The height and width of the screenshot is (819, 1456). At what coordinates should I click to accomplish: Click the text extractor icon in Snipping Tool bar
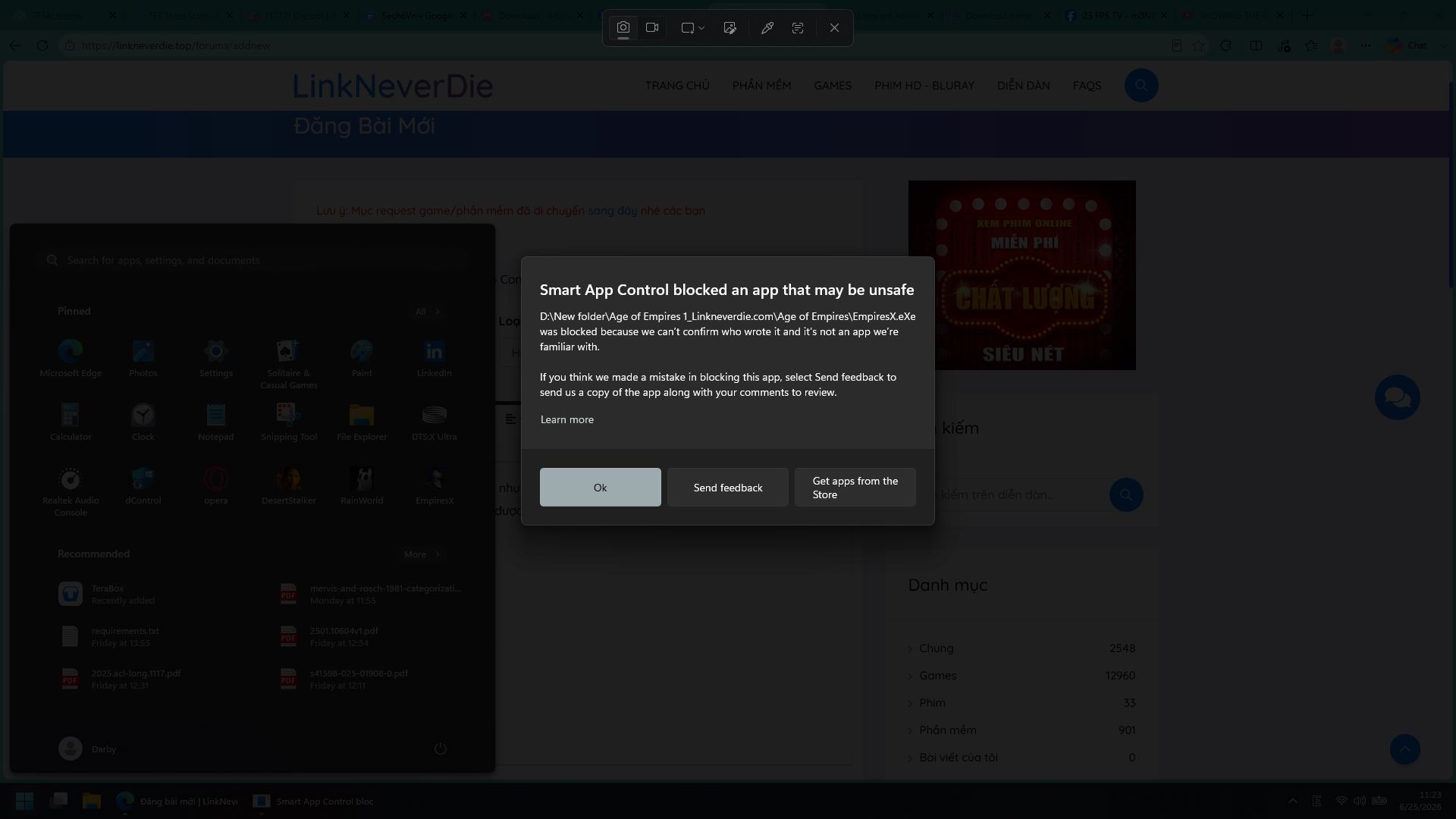(798, 28)
